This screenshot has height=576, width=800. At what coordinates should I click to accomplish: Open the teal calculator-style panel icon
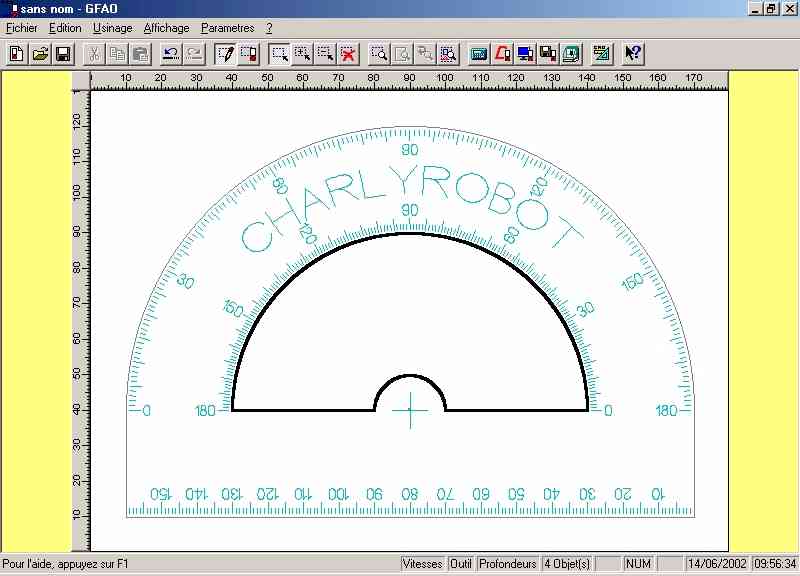point(479,54)
